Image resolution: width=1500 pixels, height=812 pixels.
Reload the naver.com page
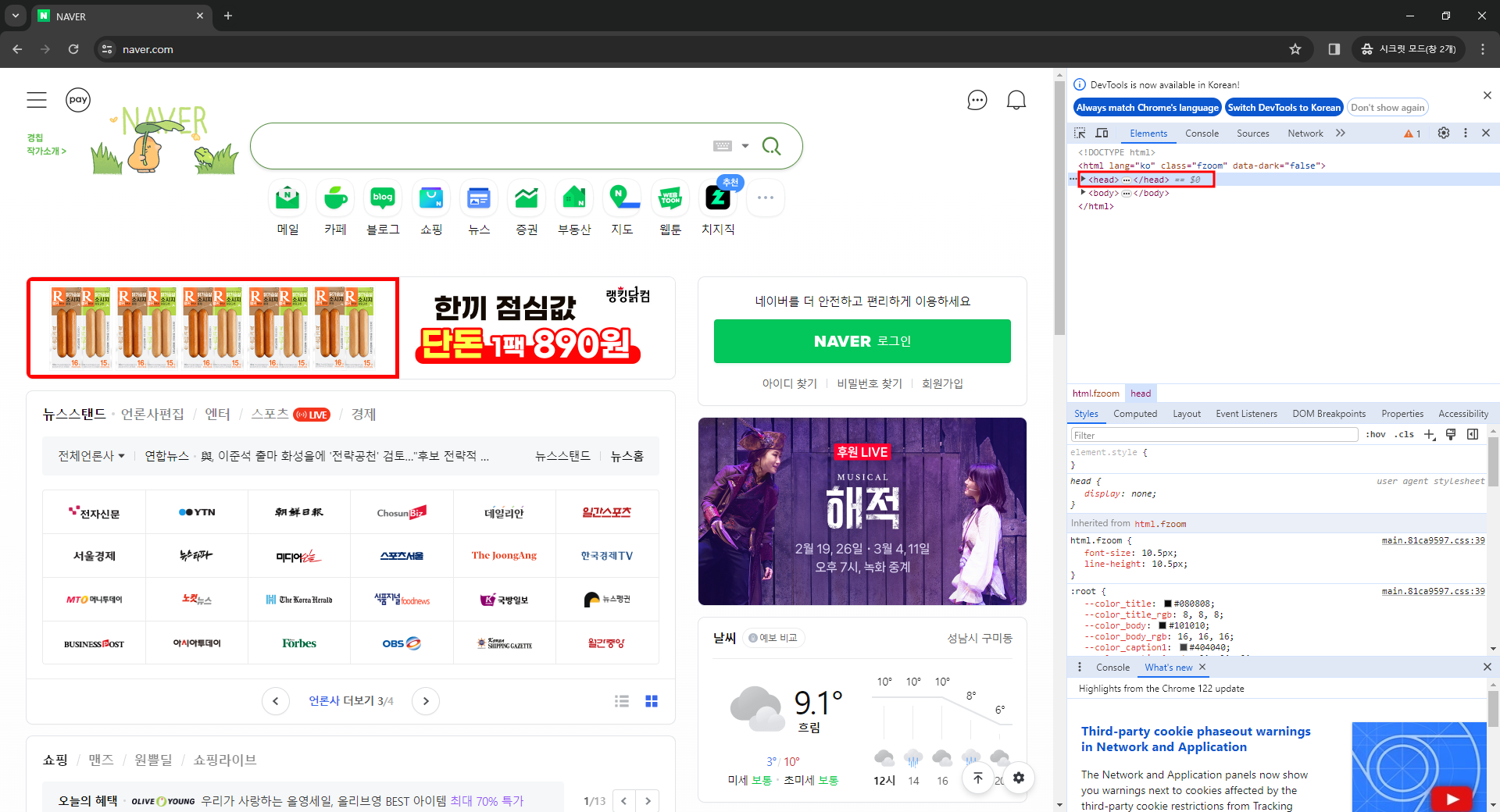pyautogui.click(x=73, y=49)
